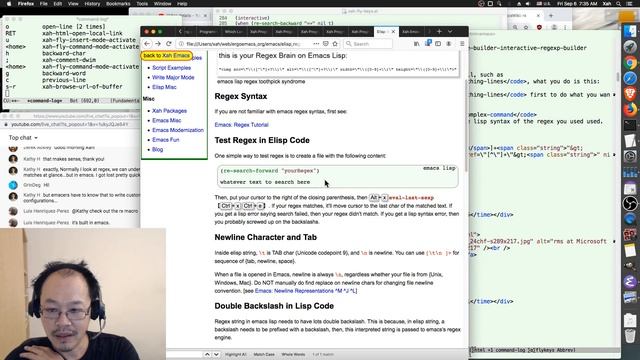Open the File menu
Screen dimensions: 640x360
point(44,4)
